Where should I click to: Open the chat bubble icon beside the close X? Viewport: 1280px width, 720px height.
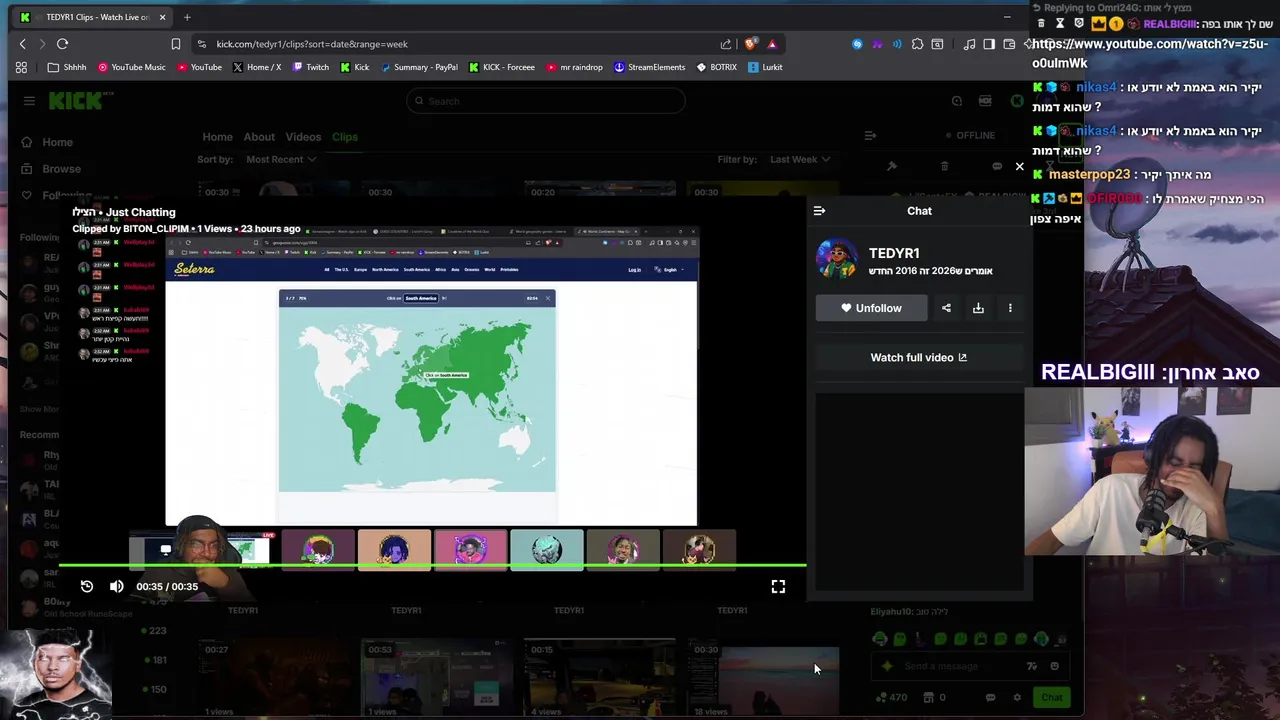[x=997, y=166]
